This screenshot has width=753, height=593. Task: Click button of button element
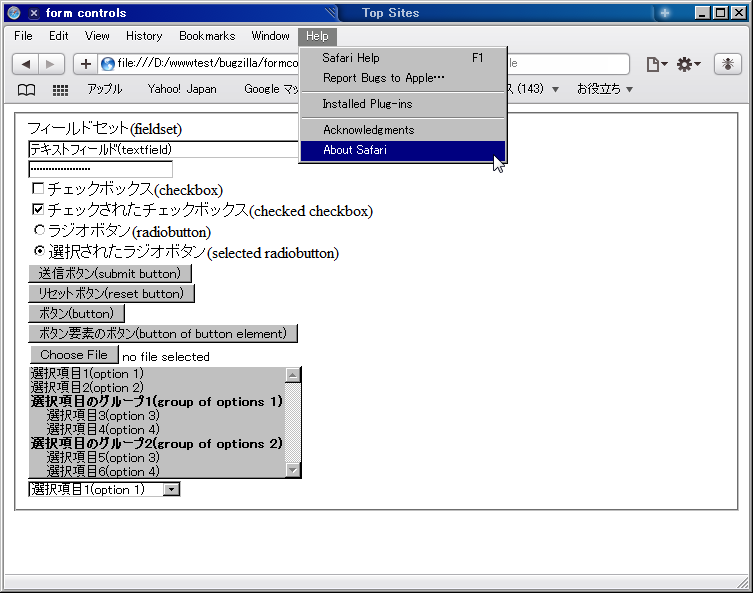point(163,334)
